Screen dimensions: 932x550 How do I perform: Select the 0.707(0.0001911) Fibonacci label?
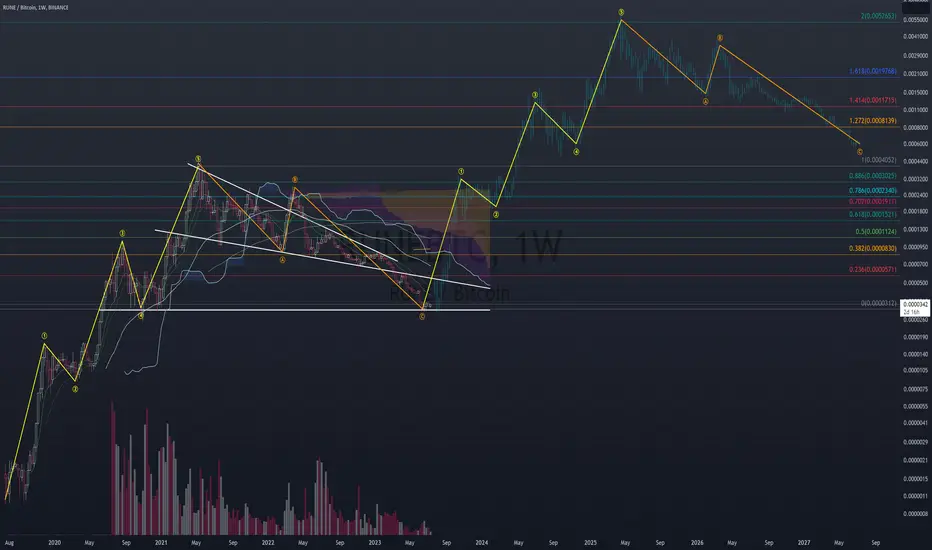[873, 202]
